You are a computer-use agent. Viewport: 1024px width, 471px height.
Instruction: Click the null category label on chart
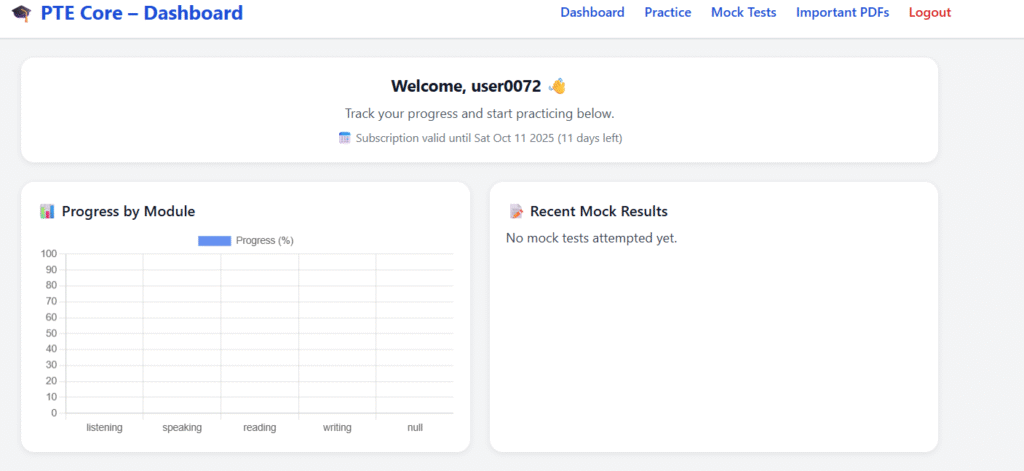415,428
